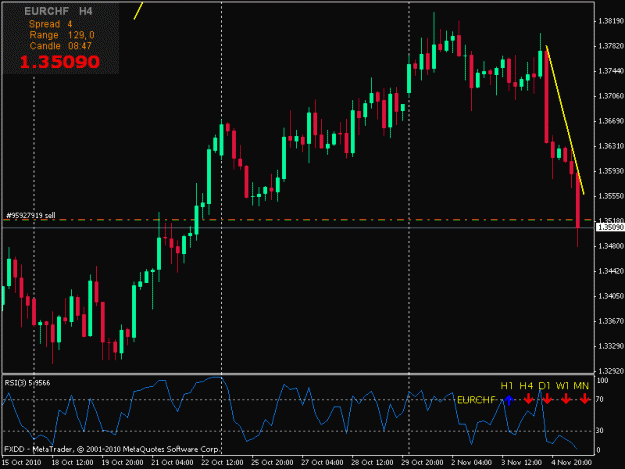Click the 1.34050 price axis label
This screenshot has height=469, width=625.
click(x=611, y=296)
